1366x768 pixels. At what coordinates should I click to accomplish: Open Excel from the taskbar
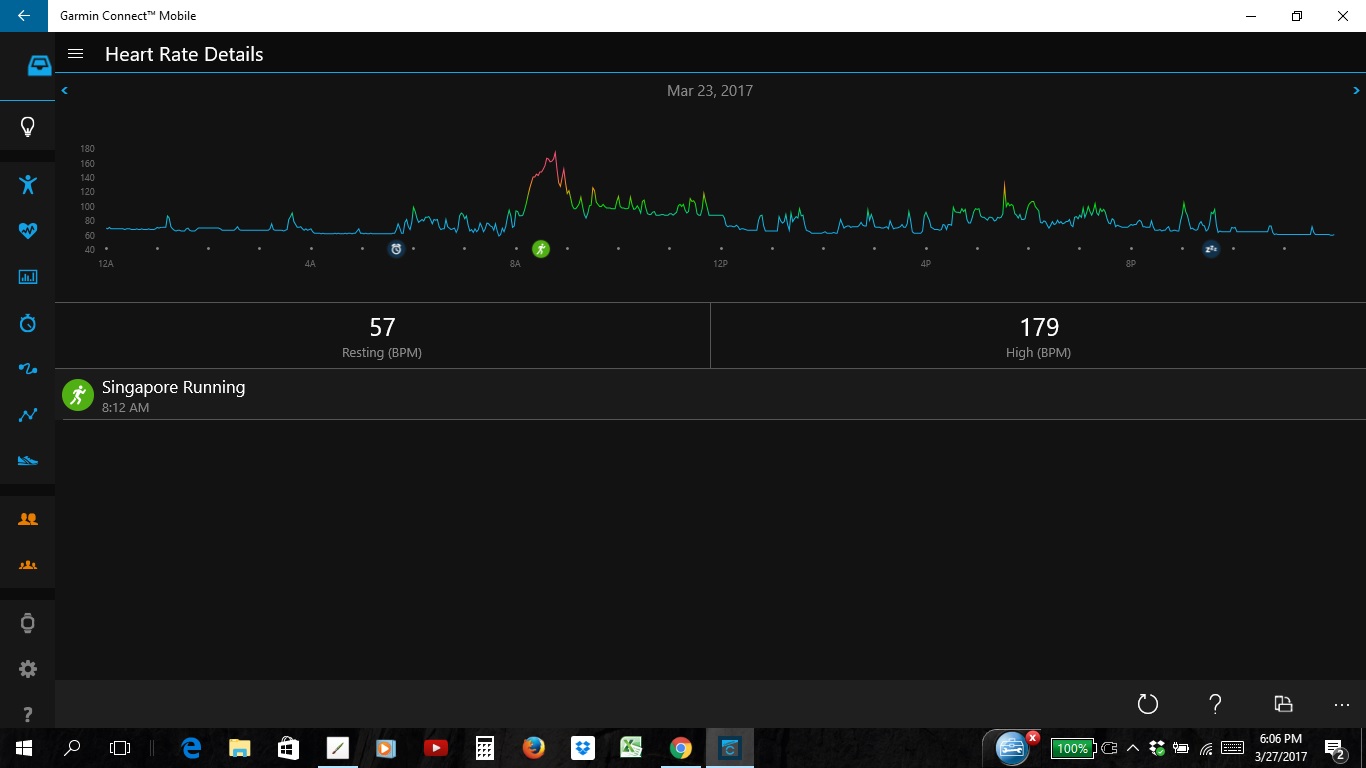click(x=631, y=748)
